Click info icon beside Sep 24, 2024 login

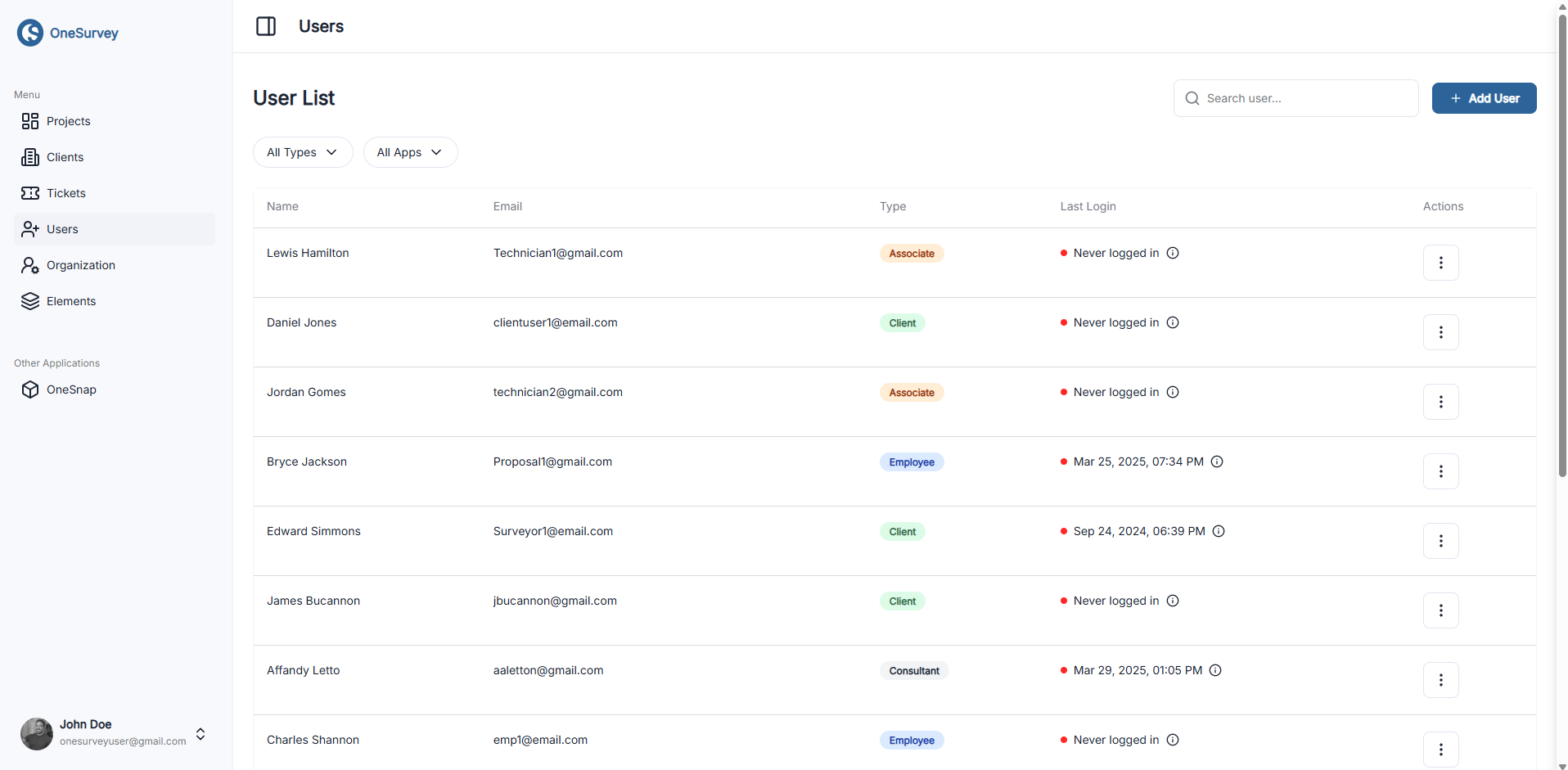tap(1219, 531)
